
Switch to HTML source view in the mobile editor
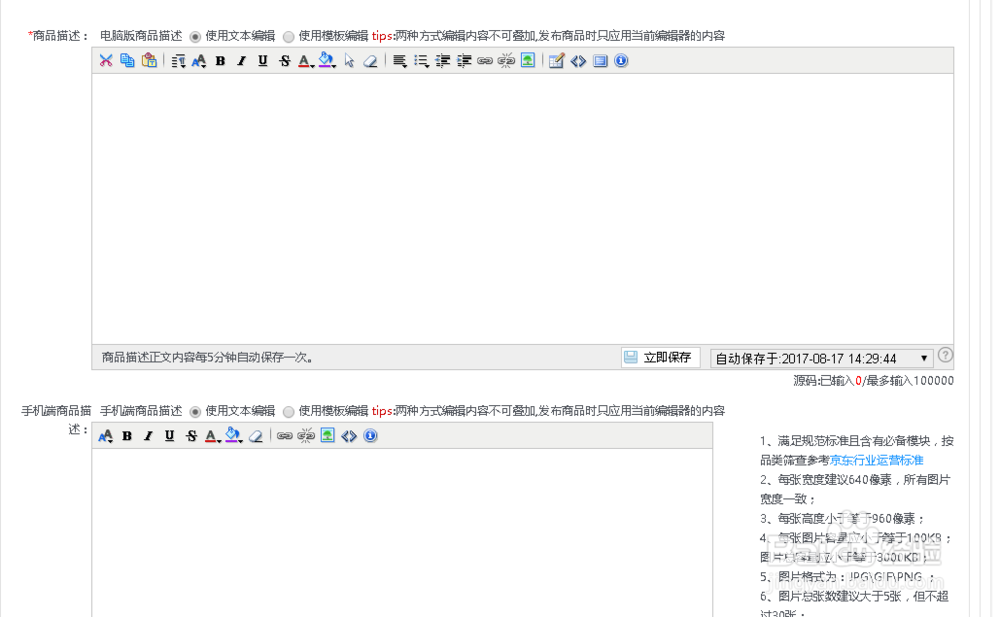pyautogui.click(x=349, y=436)
